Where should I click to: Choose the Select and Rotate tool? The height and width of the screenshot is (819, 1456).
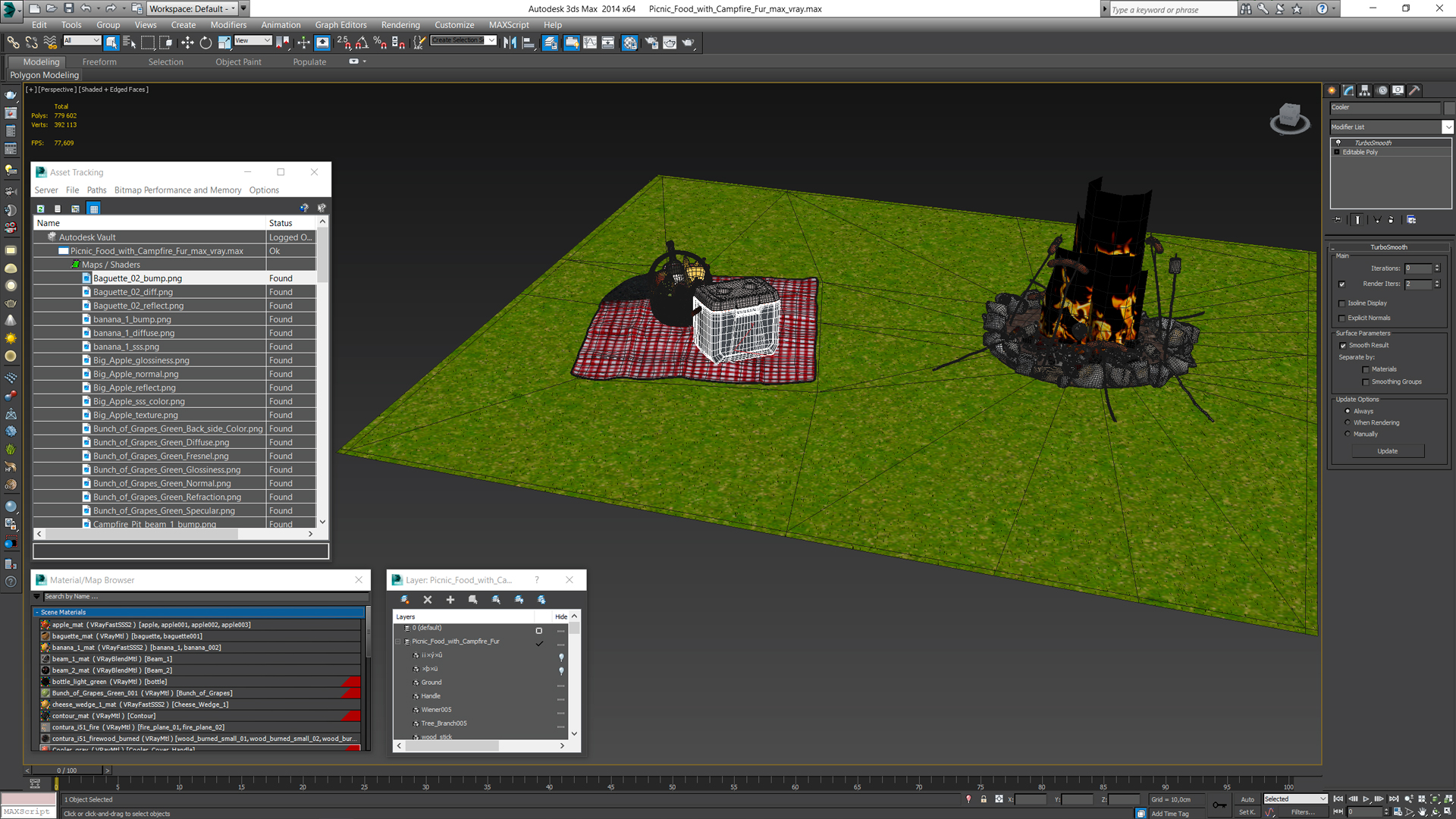[x=206, y=42]
